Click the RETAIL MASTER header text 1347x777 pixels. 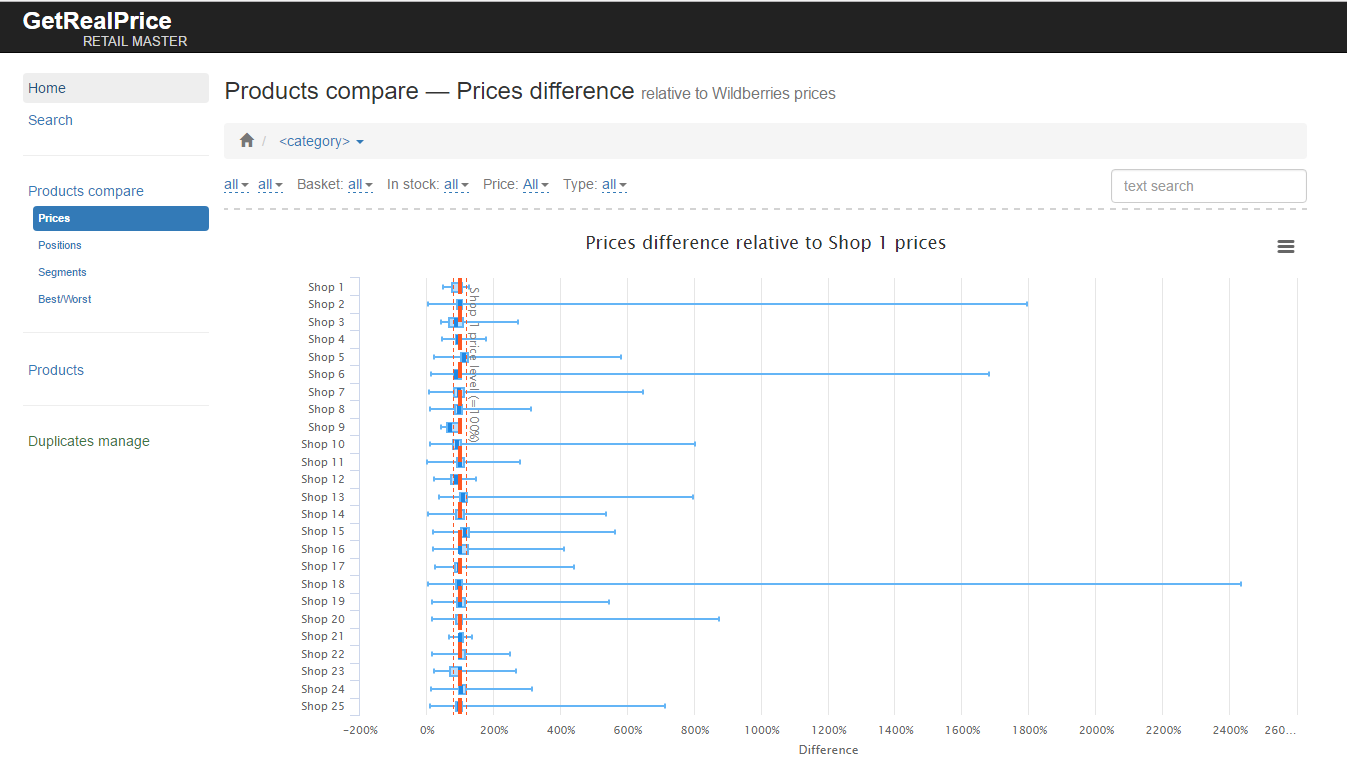coord(135,42)
